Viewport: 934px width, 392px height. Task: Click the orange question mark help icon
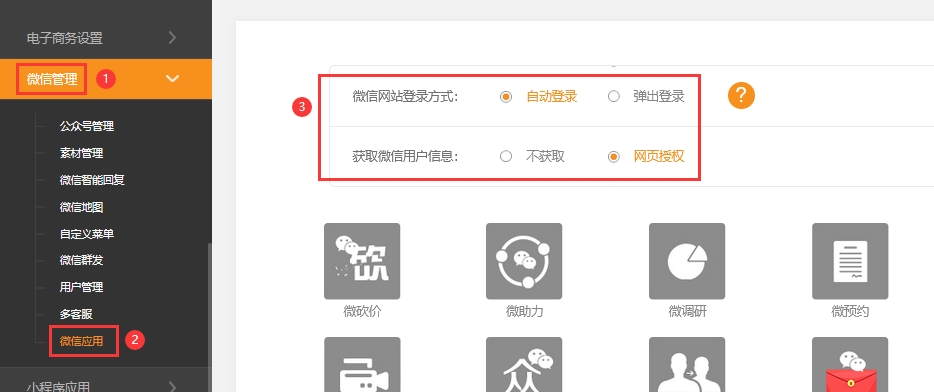click(x=741, y=96)
